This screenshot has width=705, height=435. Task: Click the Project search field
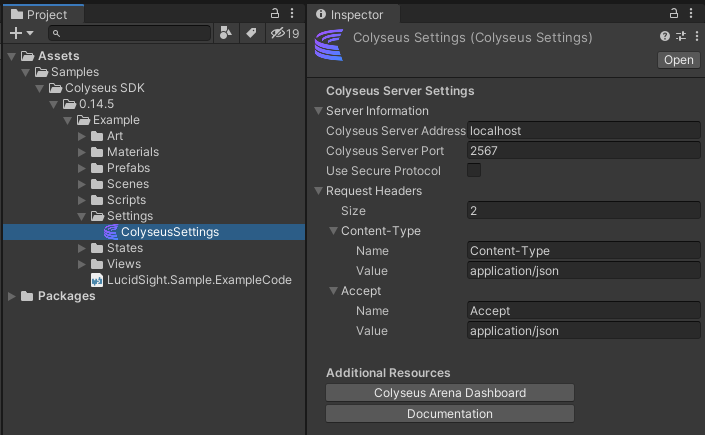pyautogui.click(x=129, y=33)
